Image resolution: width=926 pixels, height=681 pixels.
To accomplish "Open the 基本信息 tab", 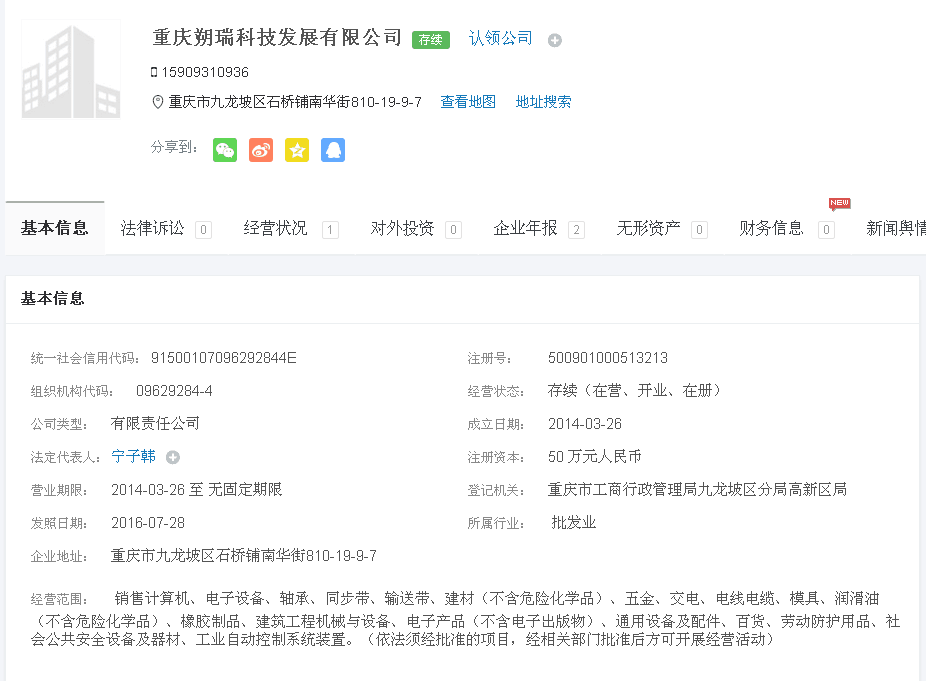I will (x=55, y=228).
